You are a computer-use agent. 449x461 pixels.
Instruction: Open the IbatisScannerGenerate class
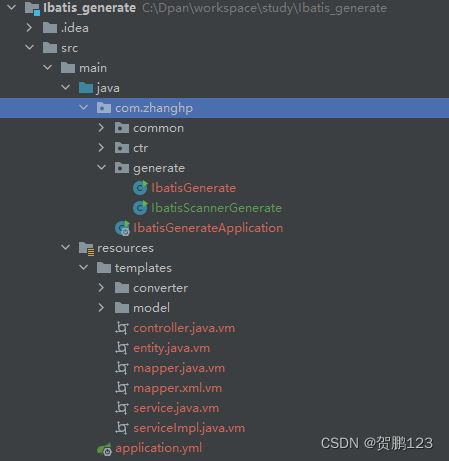point(217,208)
